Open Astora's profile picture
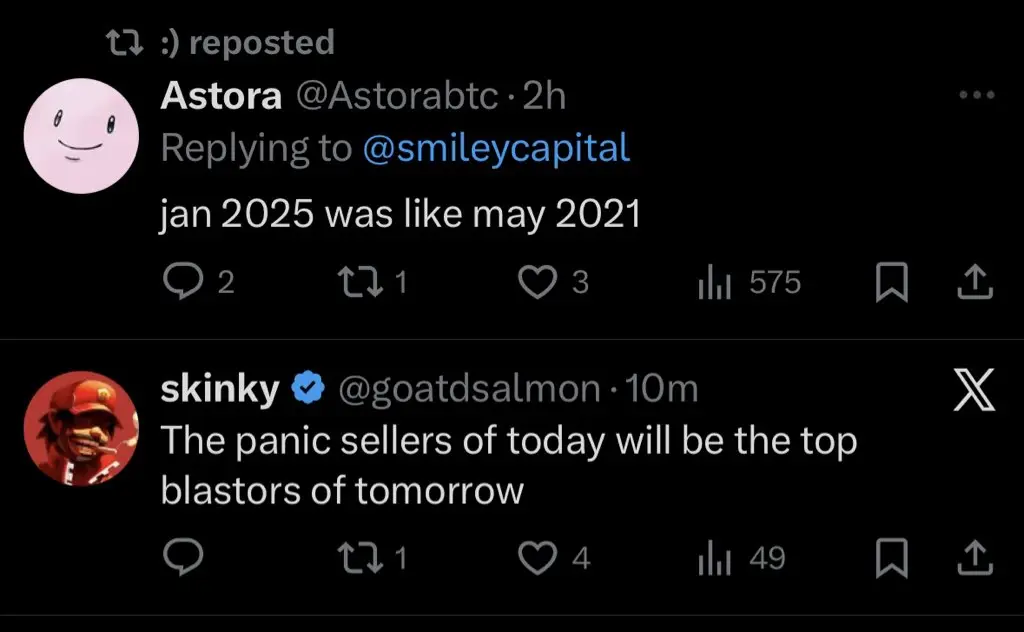The width and height of the screenshot is (1024, 632). click(80, 134)
